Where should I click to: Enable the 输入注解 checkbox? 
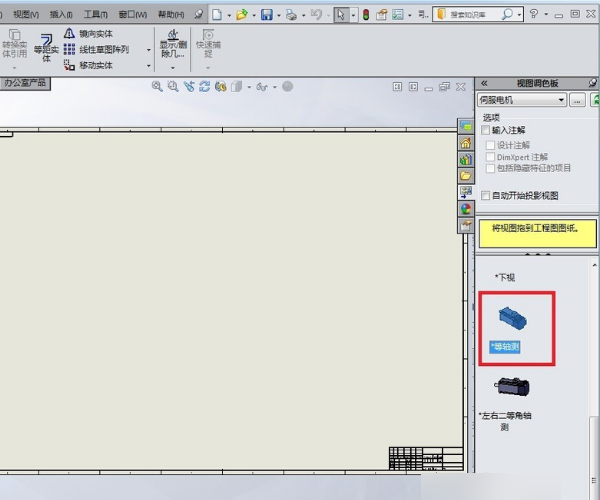(x=486, y=130)
